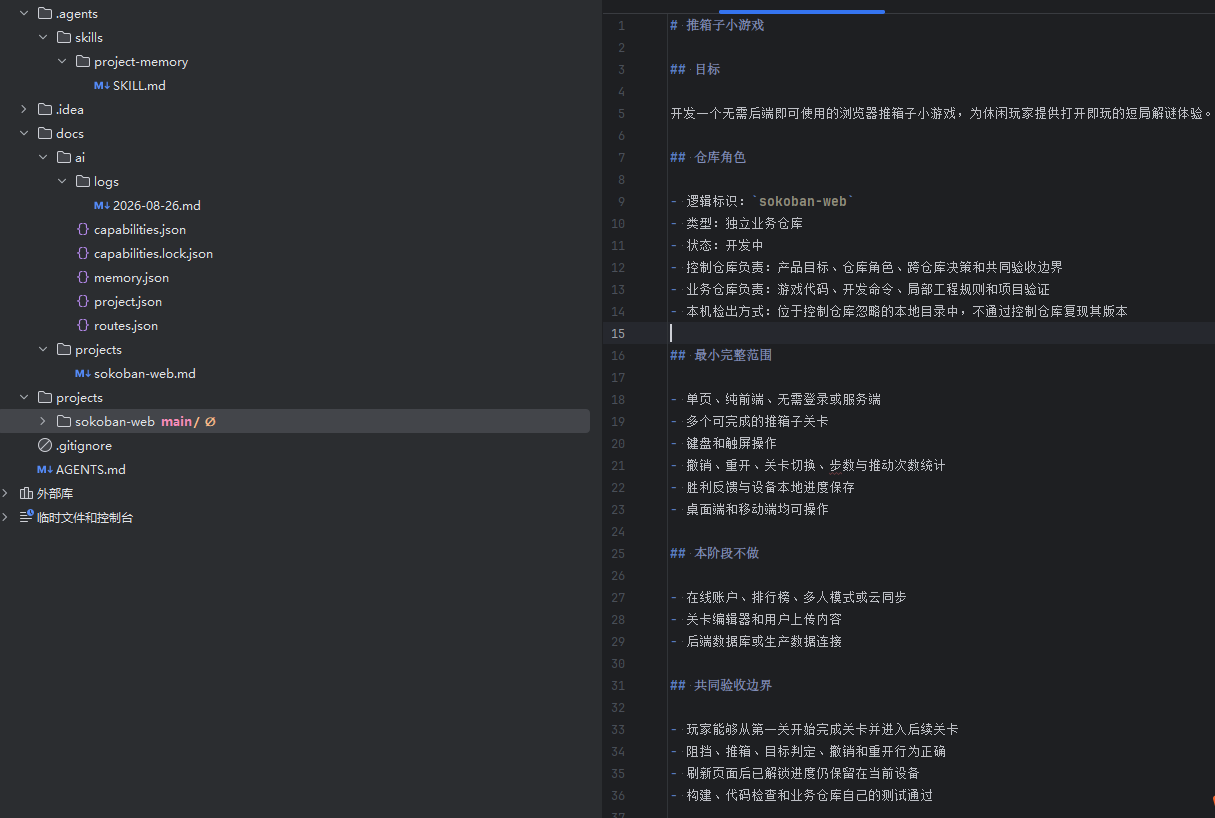The height and width of the screenshot is (818, 1215).
Task: Open routes.json file
Action: [126, 325]
